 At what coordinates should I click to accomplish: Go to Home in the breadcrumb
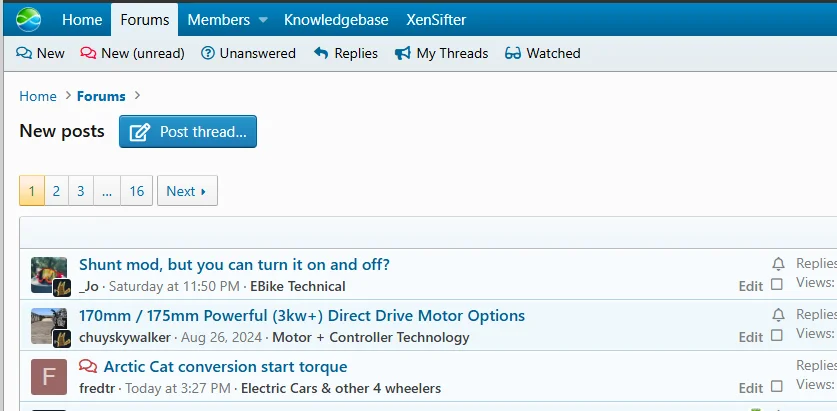(x=38, y=96)
